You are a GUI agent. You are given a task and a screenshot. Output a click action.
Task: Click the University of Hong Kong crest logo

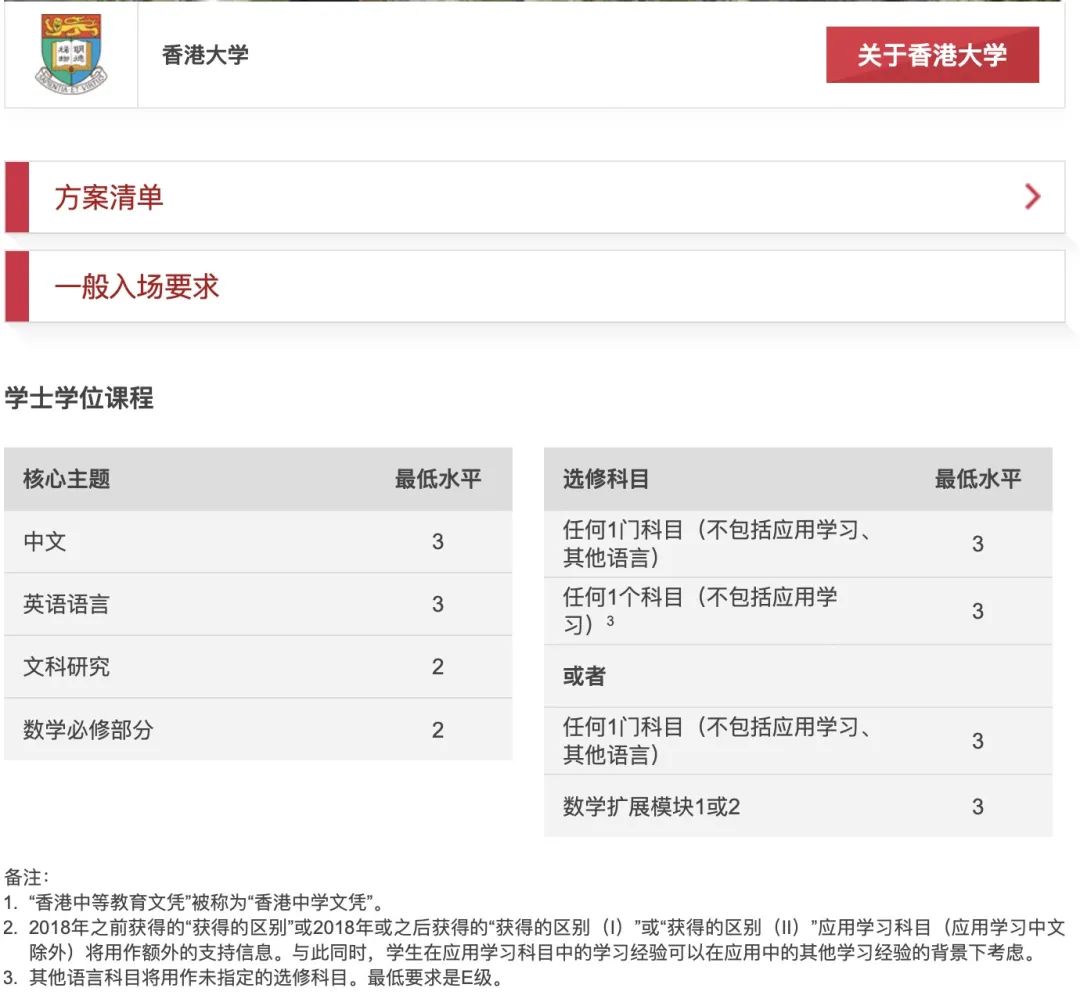(71, 54)
